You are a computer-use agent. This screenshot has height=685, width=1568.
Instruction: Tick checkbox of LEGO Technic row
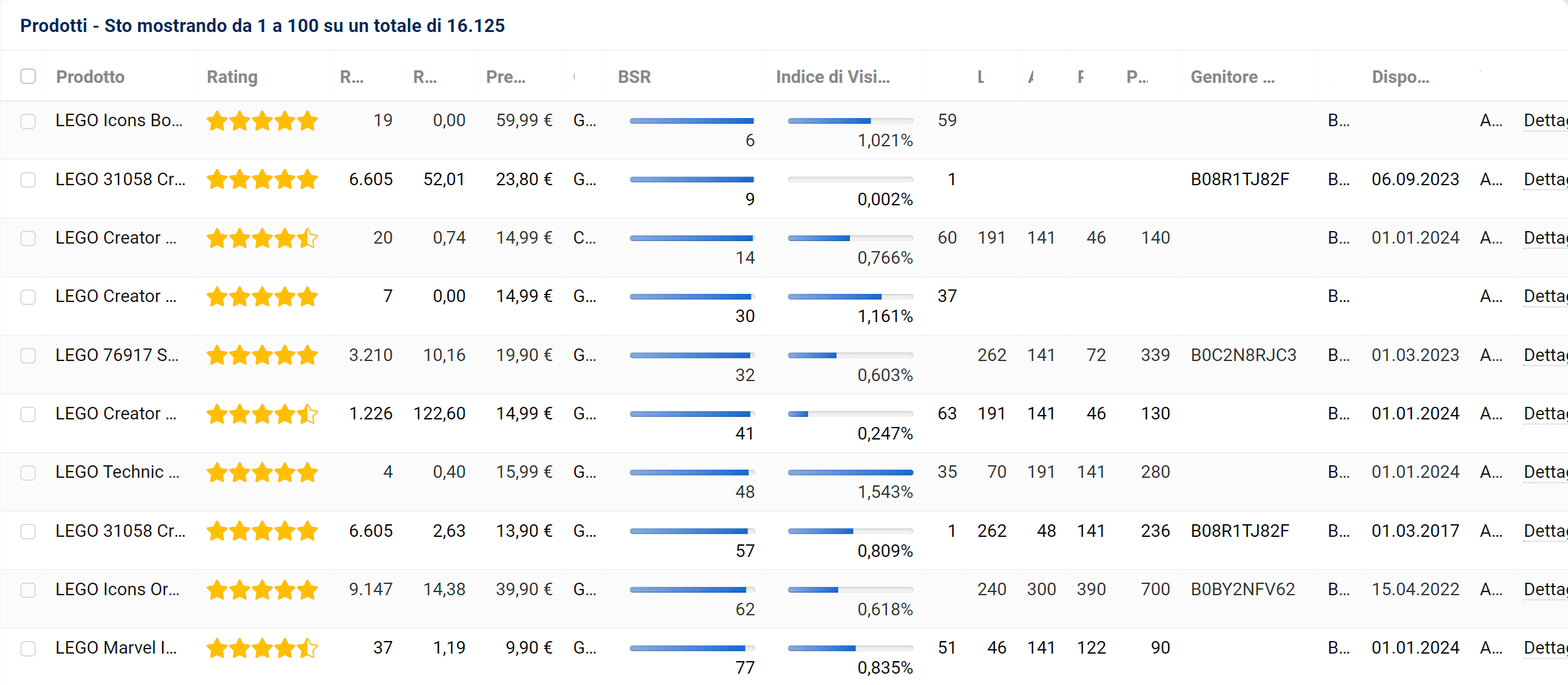click(28, 472)
